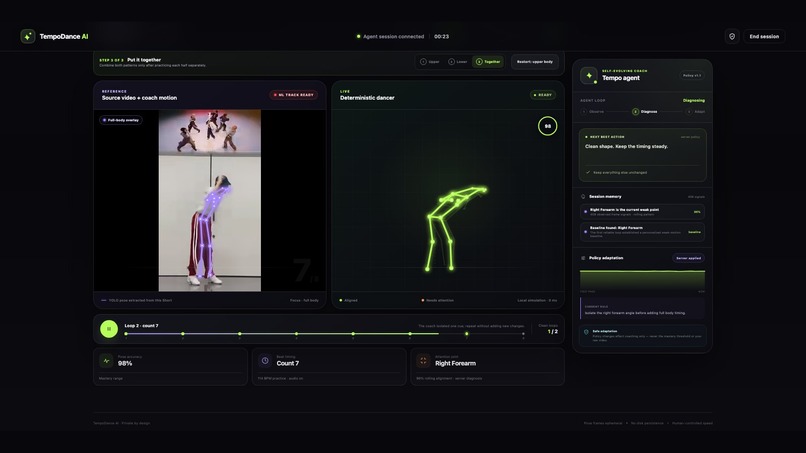This screenshot has width=806, height=453.
Task: Click the pose accuracy waveform icon
Action: click(x=106, y=361)
